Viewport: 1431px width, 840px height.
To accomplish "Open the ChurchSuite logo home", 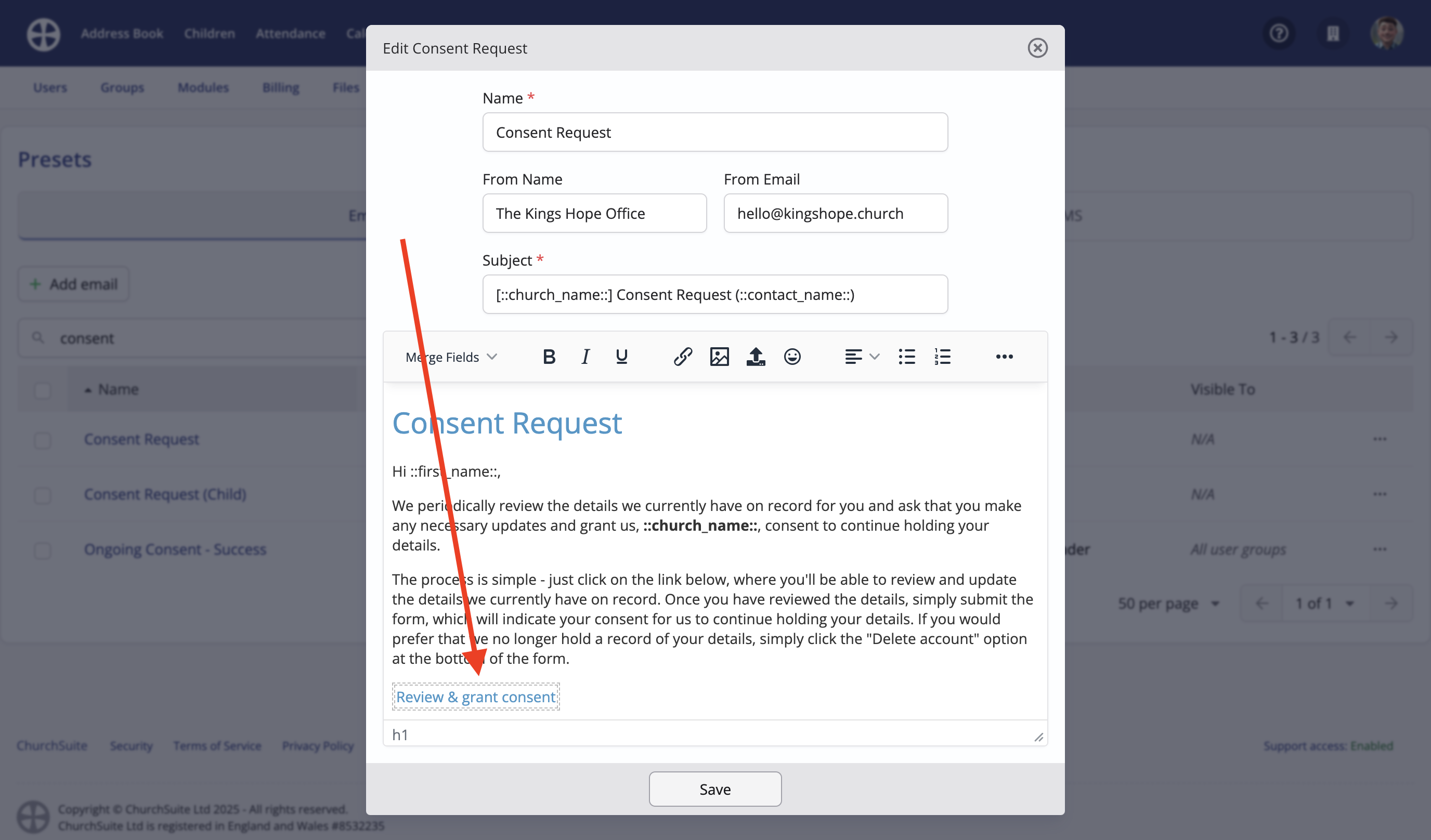I will point(43,34).
